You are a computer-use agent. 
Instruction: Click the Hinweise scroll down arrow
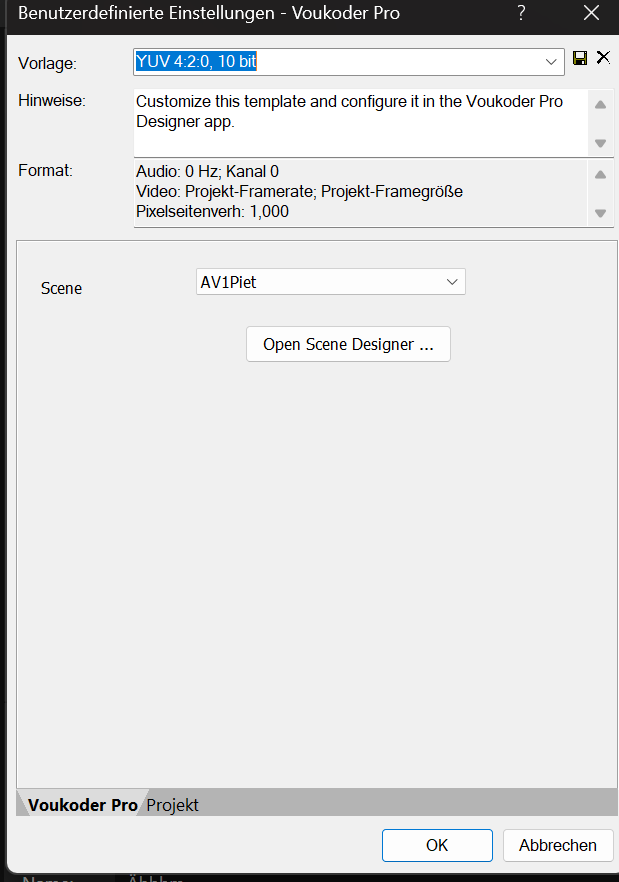click(600, 143)
